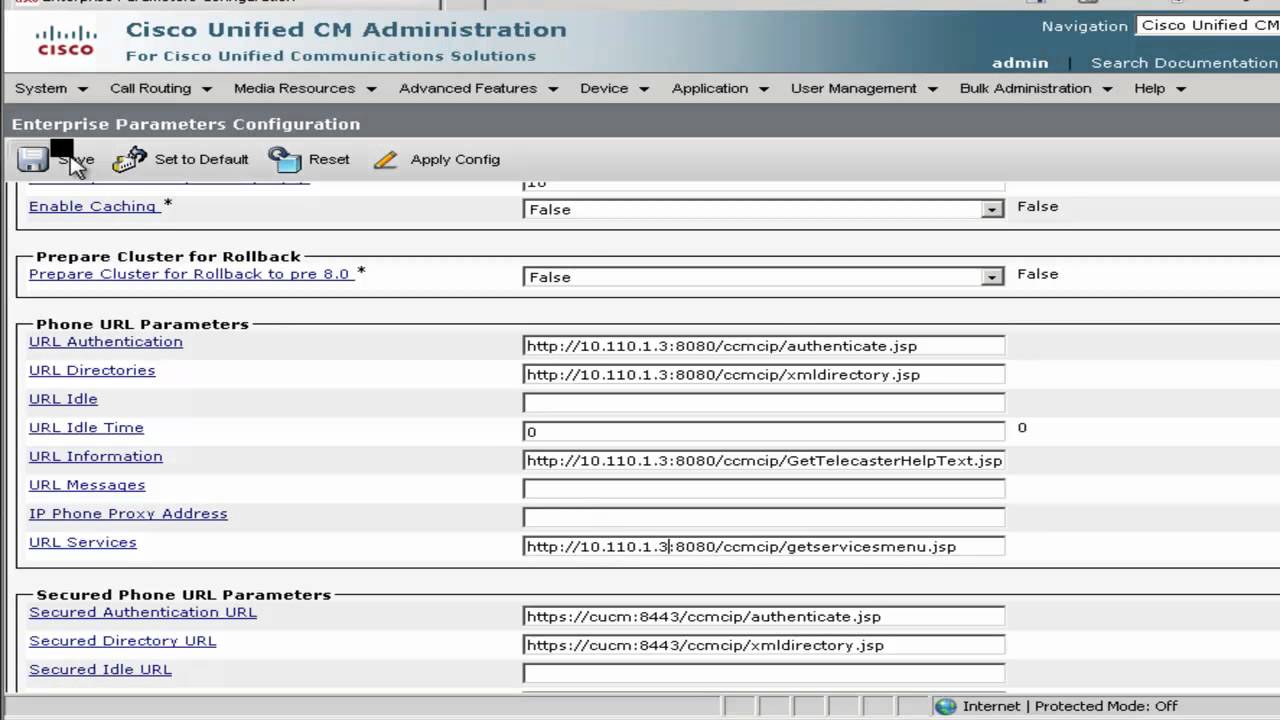Focus the Secured Directory URL field
Viewport: 1280px width, 720px height.
point(764,645)
